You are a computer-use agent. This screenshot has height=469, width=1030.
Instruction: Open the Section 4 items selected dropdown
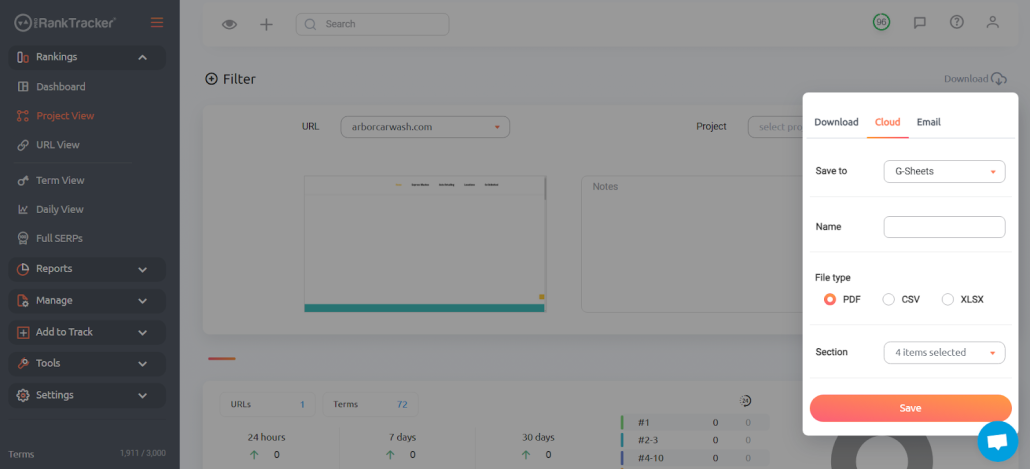click(945, 352)
